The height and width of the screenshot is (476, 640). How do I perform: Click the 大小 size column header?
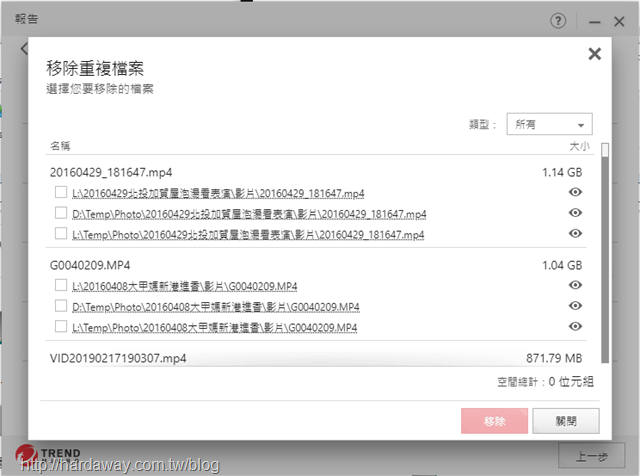click(x=579, y=146)
